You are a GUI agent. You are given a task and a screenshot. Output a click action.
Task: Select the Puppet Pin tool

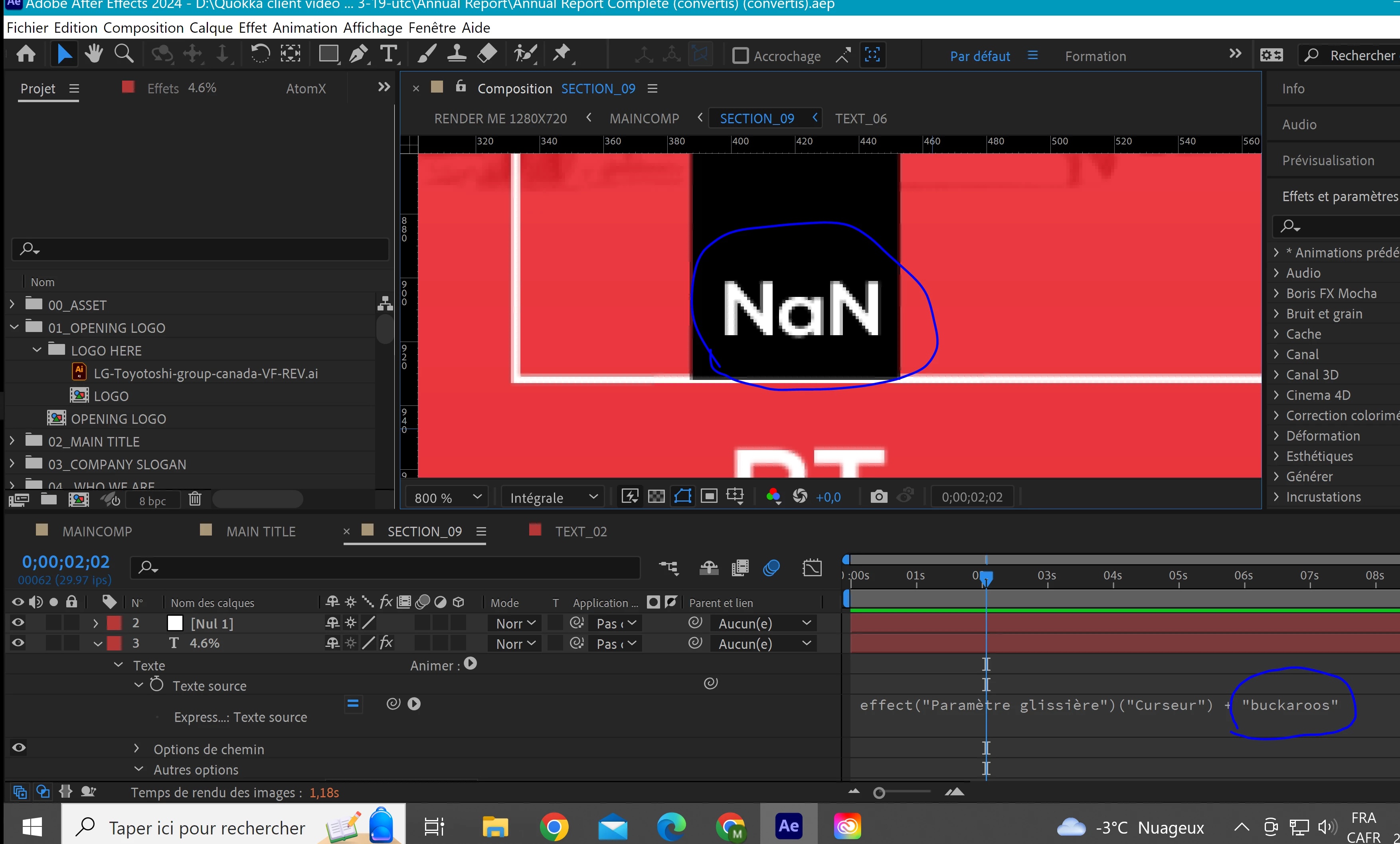[562, 54]
